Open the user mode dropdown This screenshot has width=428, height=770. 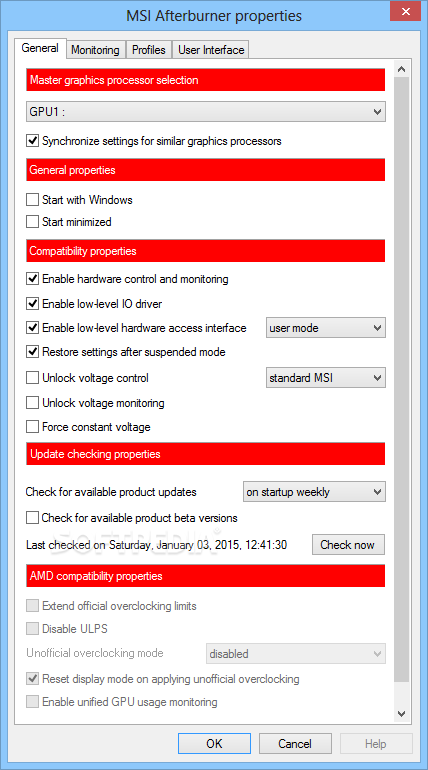click(326, 328)
